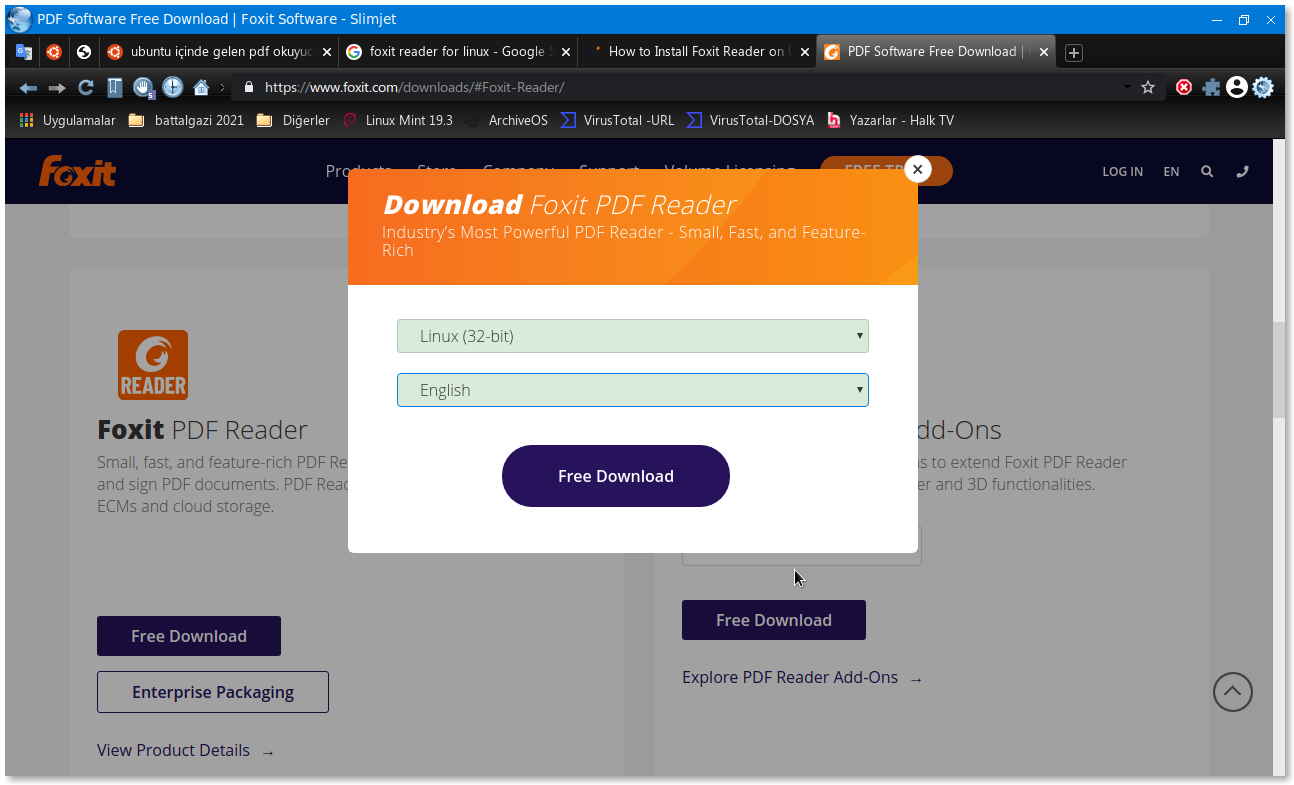Open the View Product Details link
1294x785 pixels.
pos(186,750)
